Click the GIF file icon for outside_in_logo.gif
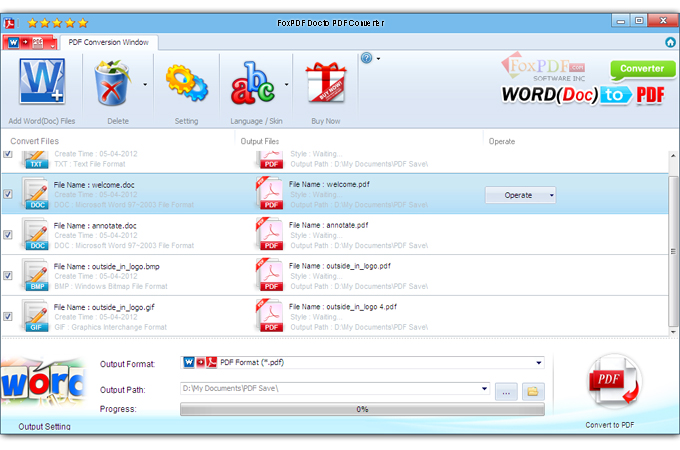This screenshot has height=450, width=680. pyautogui.click(x=36, y=316)
